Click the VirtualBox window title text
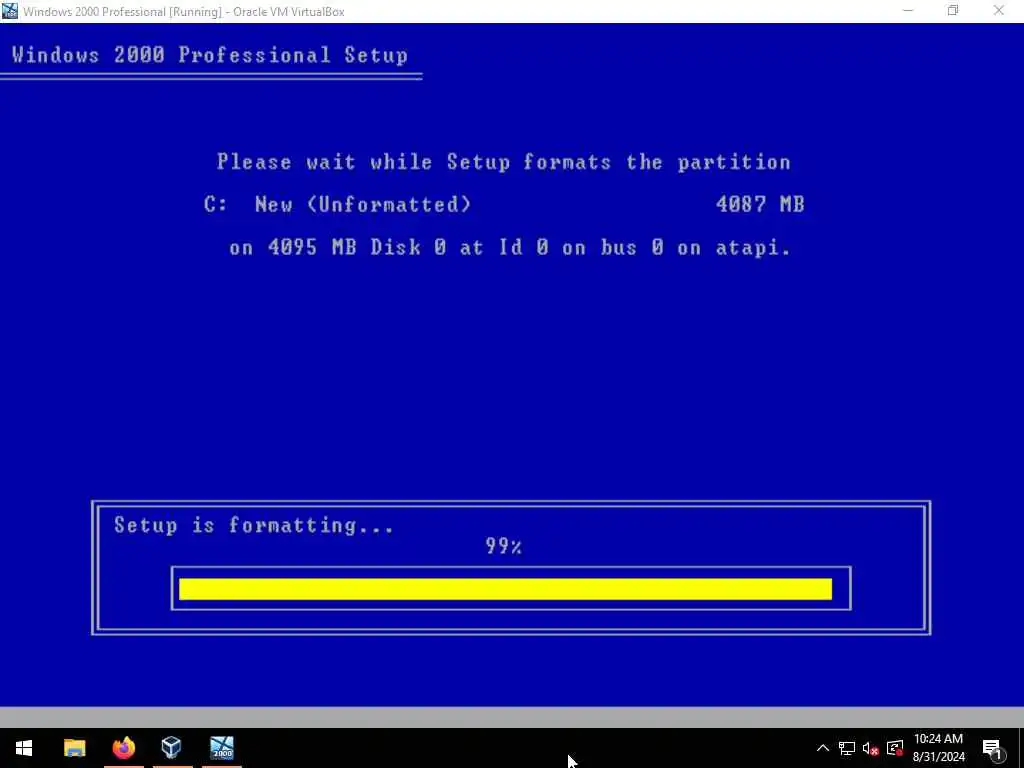1024x768 pixels. (x=184, y=12)
